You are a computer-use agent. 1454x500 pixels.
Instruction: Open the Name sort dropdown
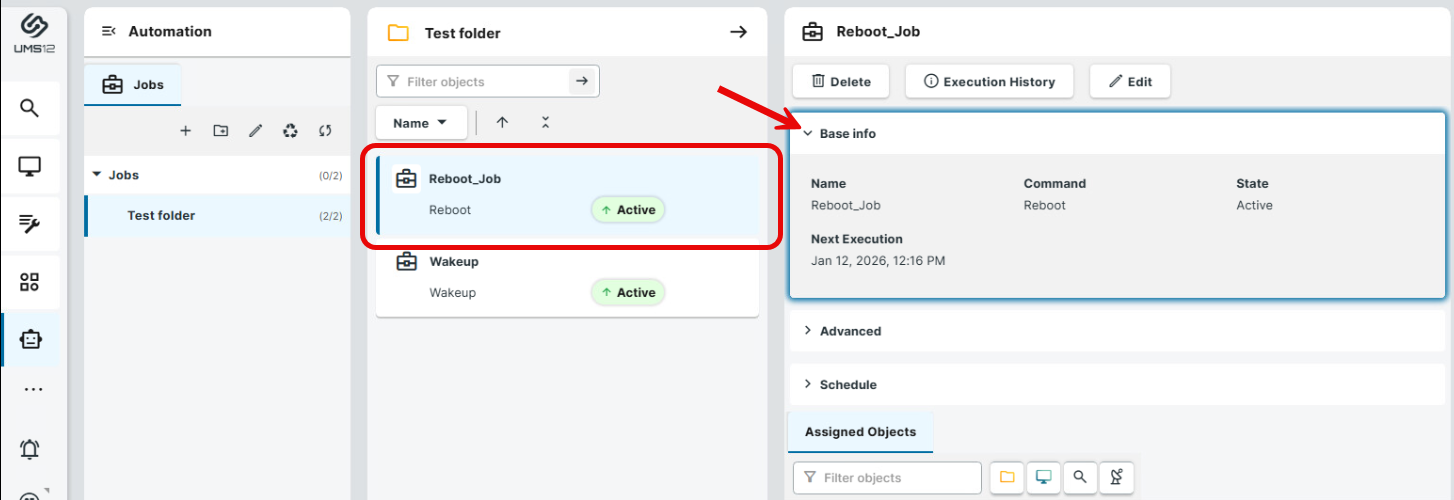coord(420,123)
